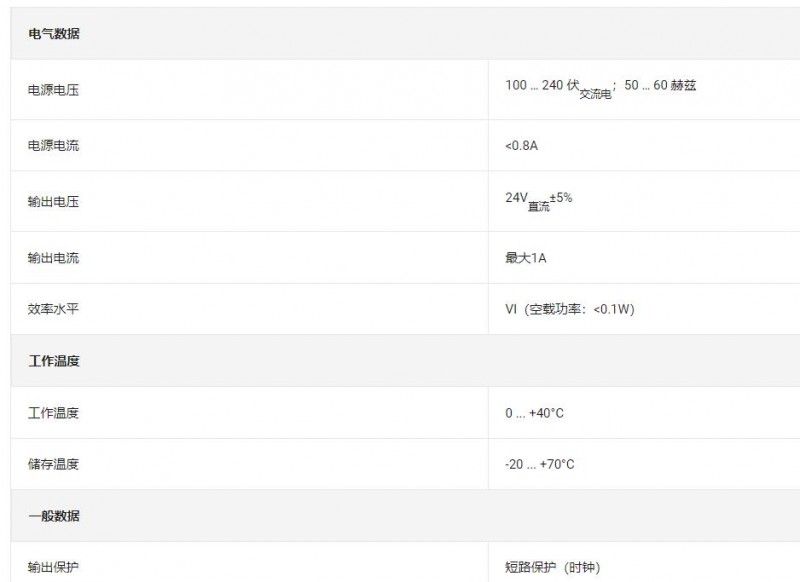Click the 工作温度 section header
Screen dimensions: 800x582
pyautogui.click(x=54, y=361)
